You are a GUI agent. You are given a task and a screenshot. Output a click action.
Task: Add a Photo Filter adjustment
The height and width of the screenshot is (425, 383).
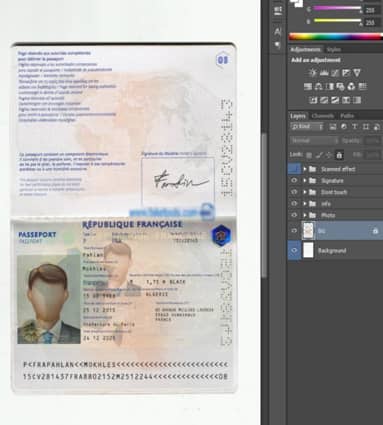[340, 87]
